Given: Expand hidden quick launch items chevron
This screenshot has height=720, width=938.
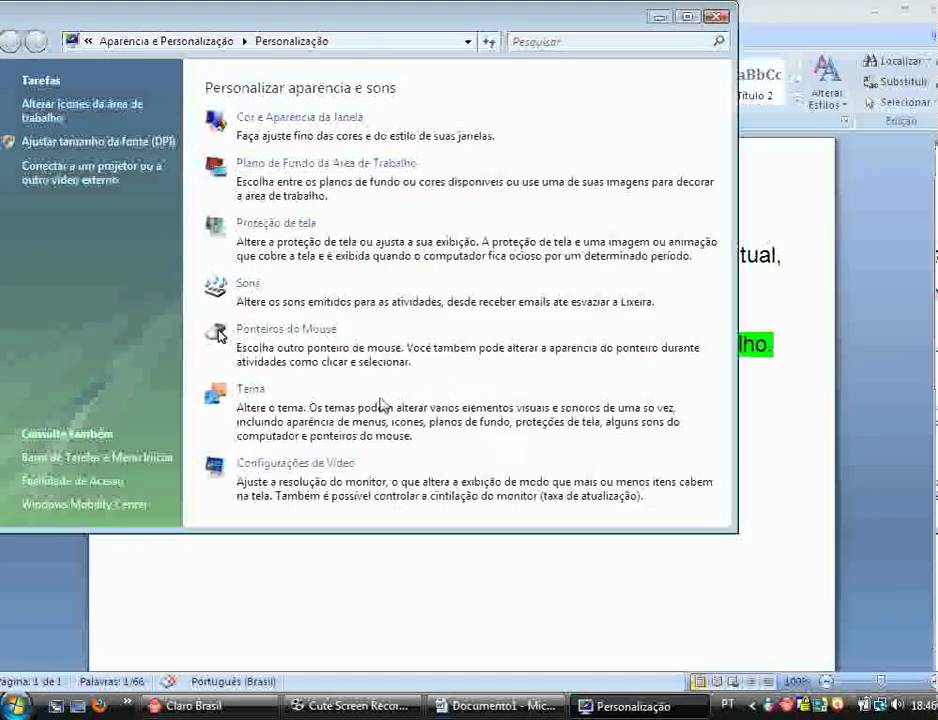Looking at the screenshot, I should 127,701.
